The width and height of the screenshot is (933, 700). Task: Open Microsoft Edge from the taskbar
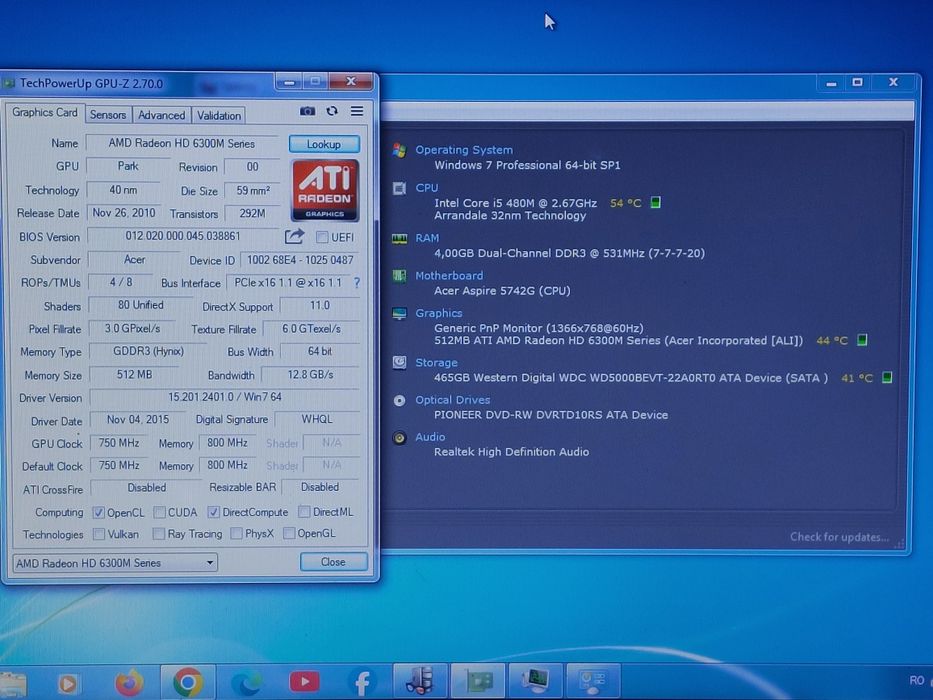[x=246, y=682]
